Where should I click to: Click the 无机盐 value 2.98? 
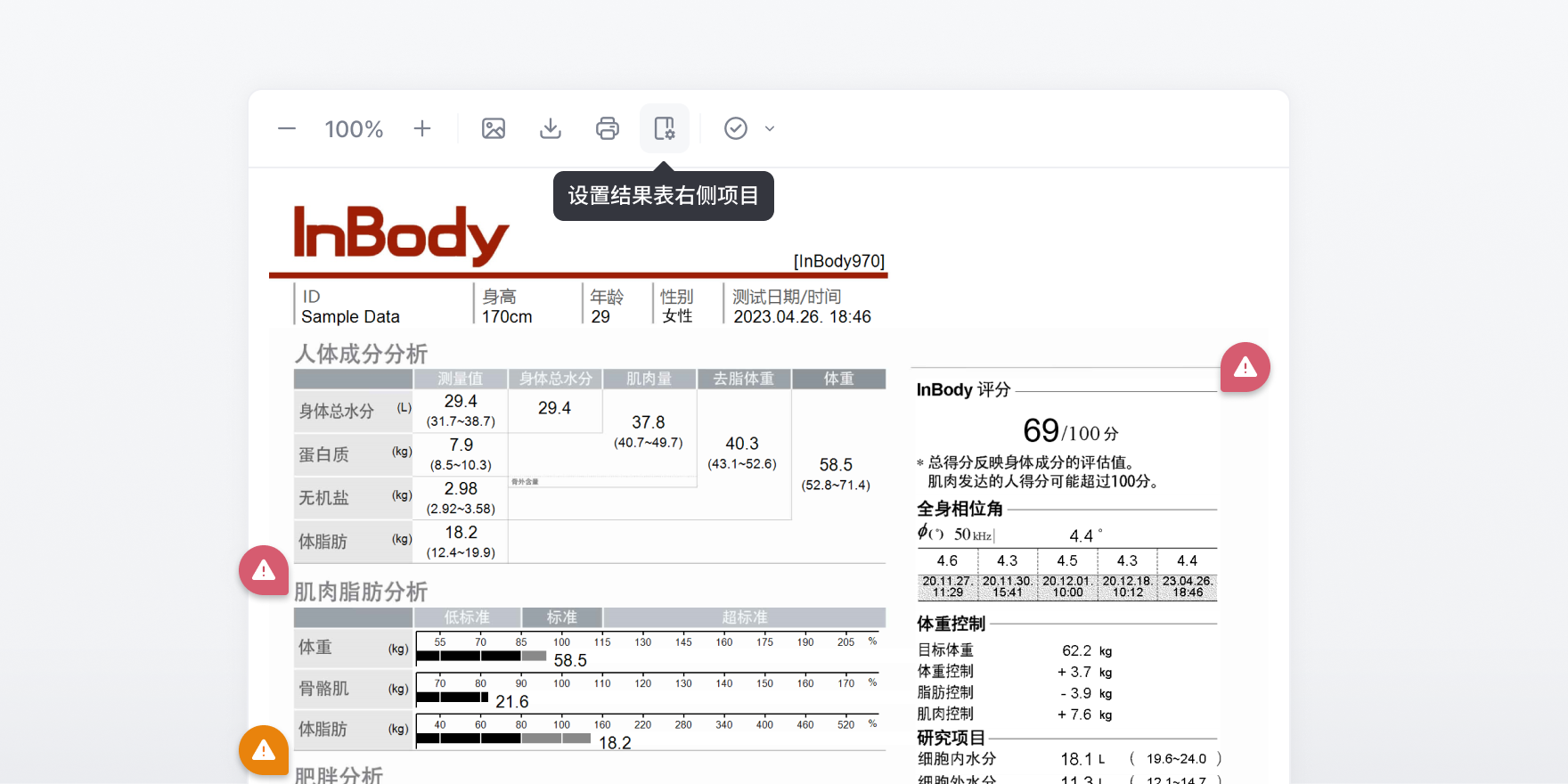click(461, 488)
